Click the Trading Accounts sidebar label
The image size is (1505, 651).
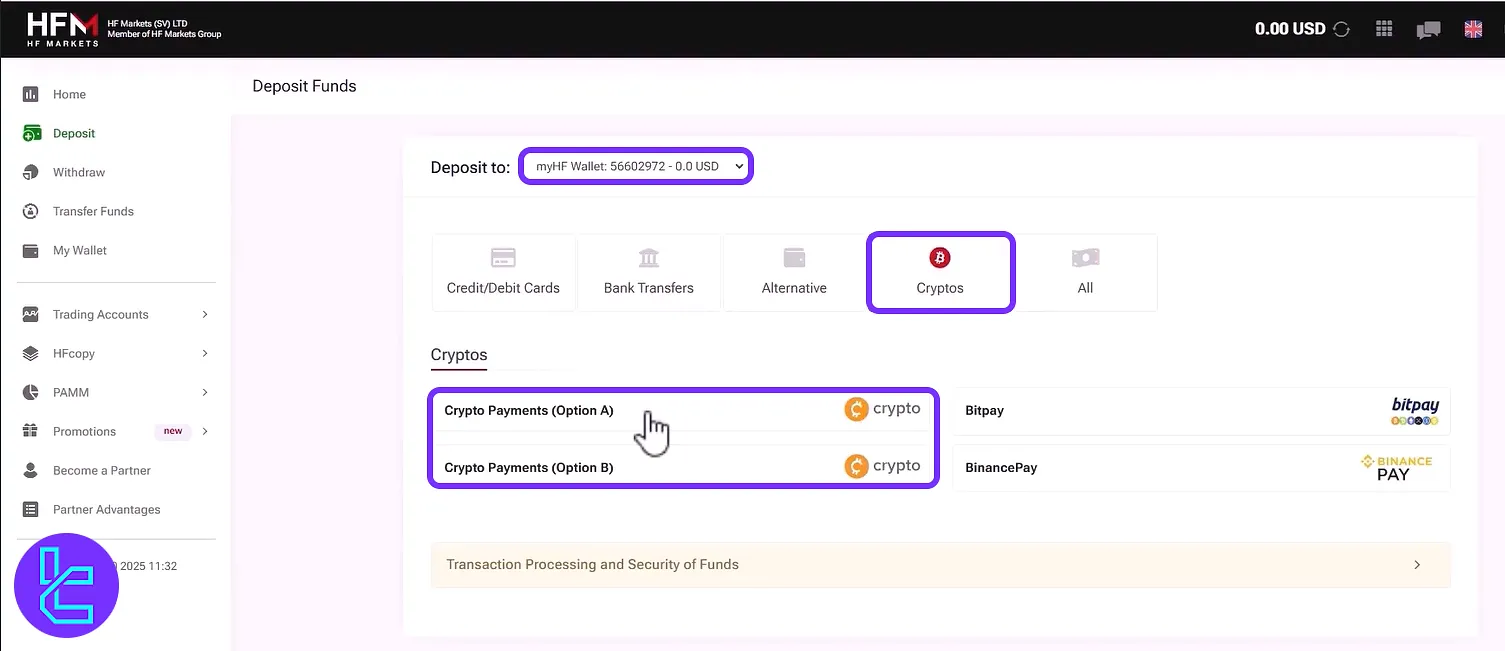tap(101, 314)
